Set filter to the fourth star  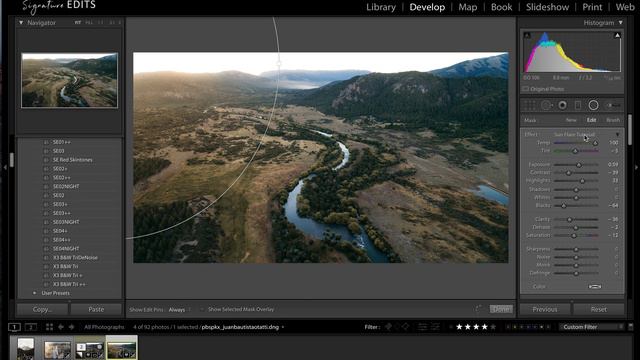click(x=484, y=327)
